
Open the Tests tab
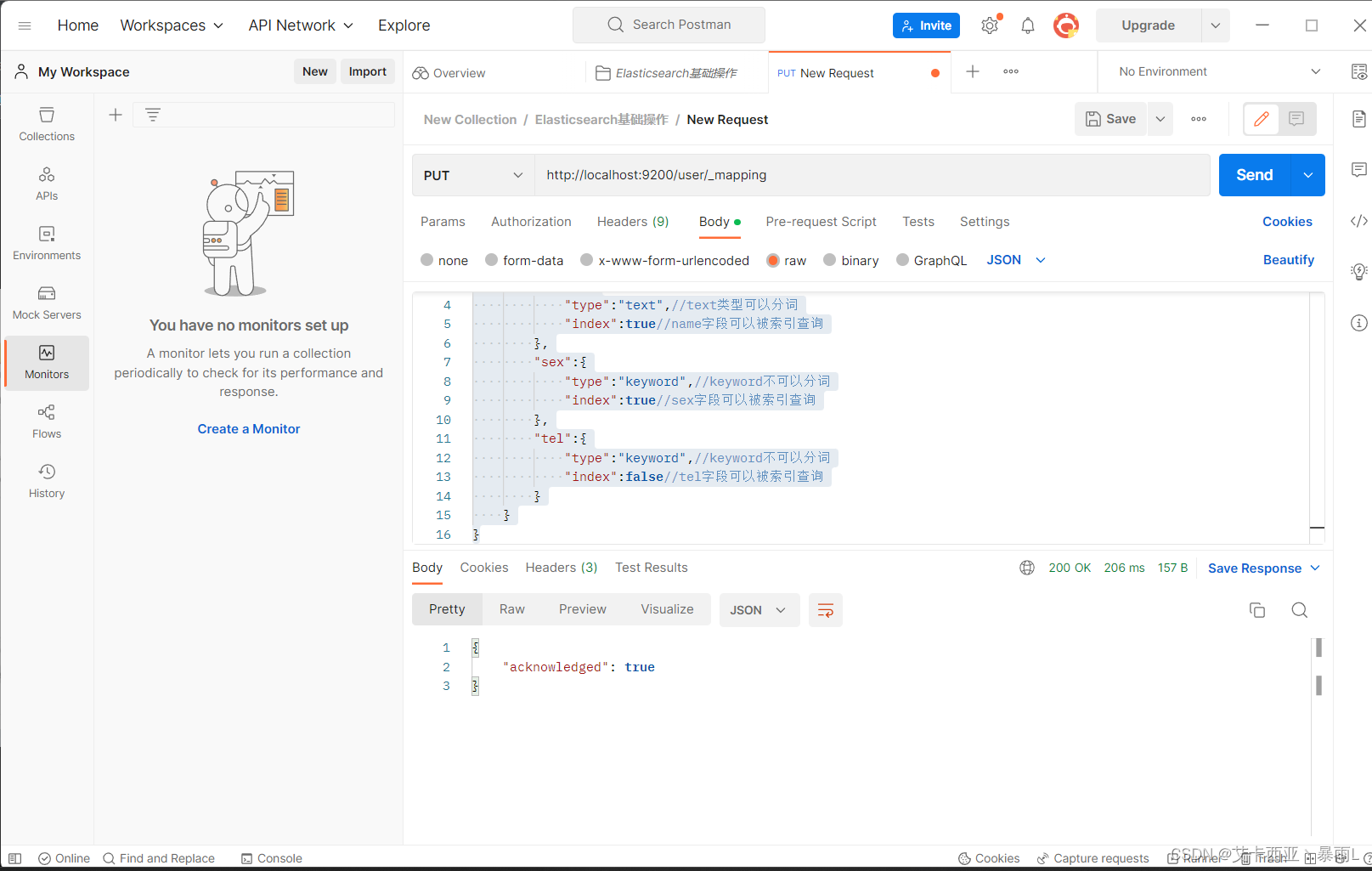(918, 222)
